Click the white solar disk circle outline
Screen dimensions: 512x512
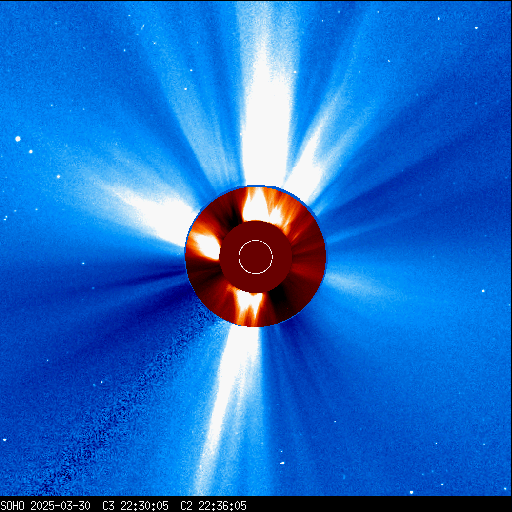click(x=256, y=257)
